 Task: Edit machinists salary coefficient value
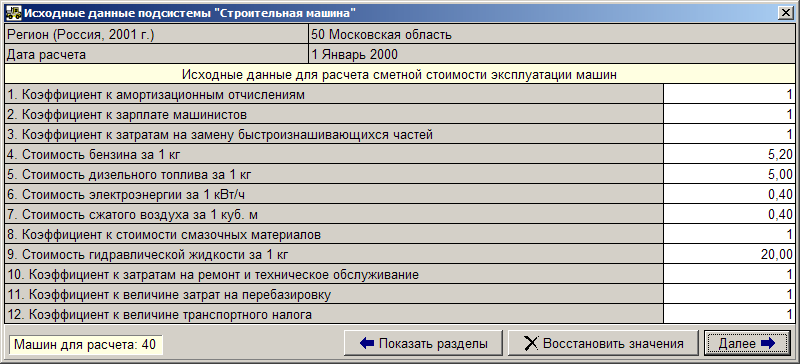pos(729,114)
